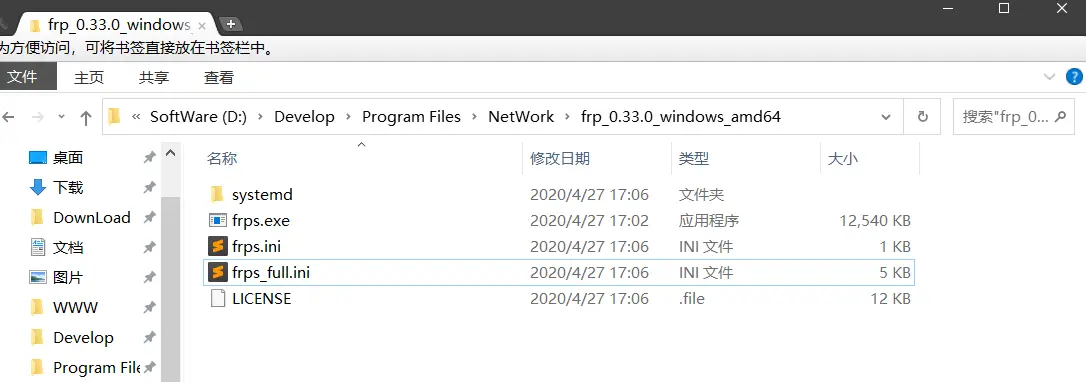Open the 文件 menu

pos(22,76)
